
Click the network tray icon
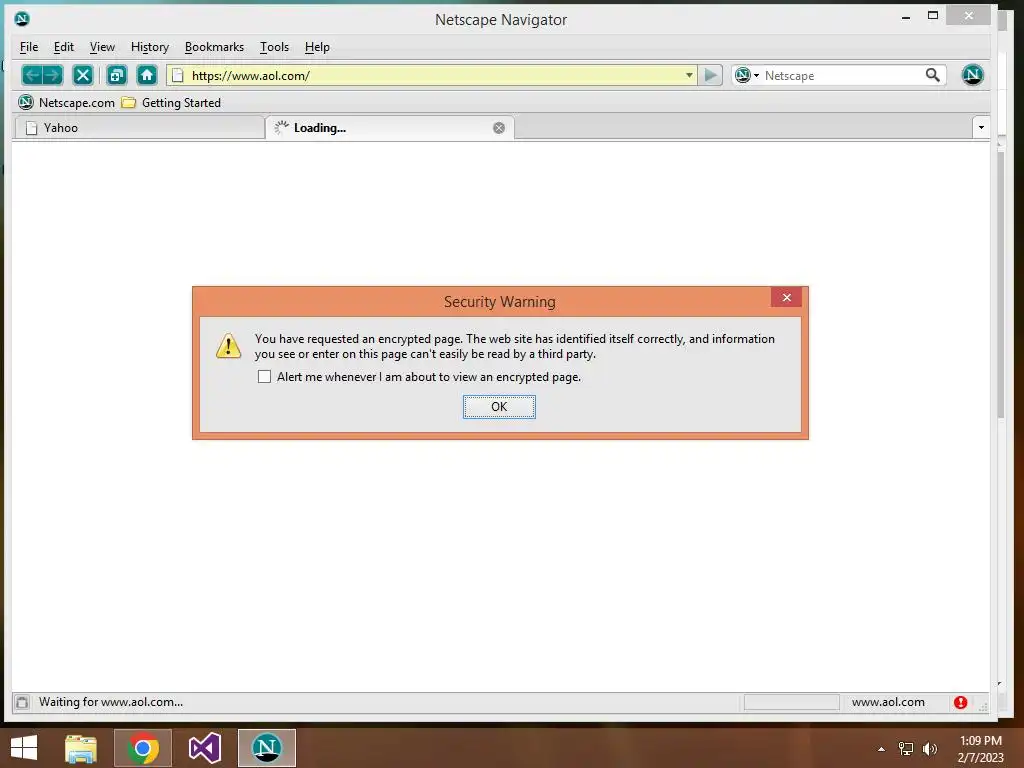pos(906,749)
